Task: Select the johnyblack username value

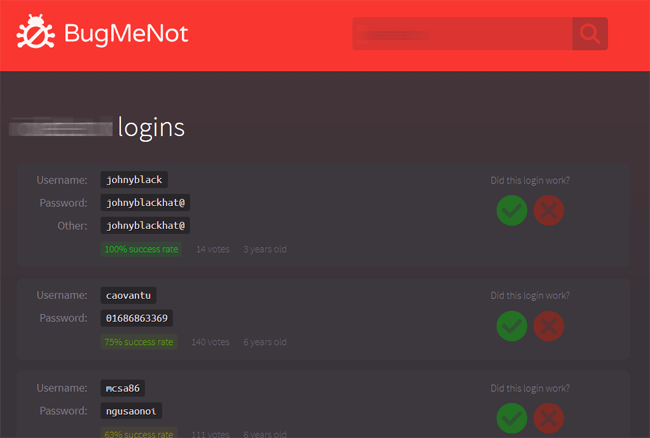Action: pyautogui.click(x=134, y=180)
